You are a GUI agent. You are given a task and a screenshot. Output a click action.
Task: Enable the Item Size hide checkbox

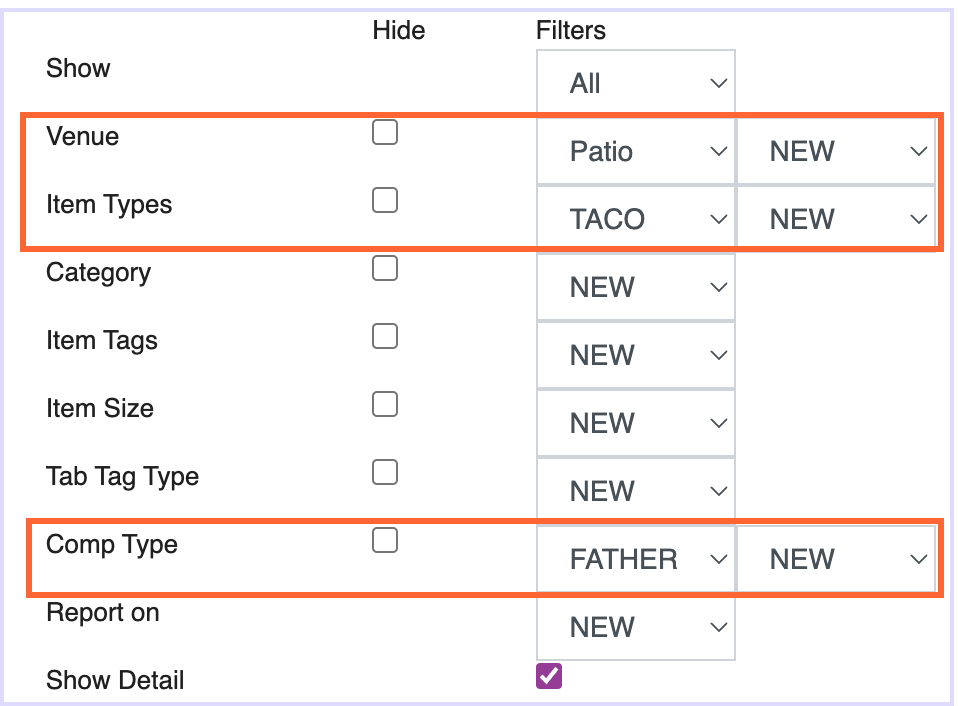click(385, 404)
